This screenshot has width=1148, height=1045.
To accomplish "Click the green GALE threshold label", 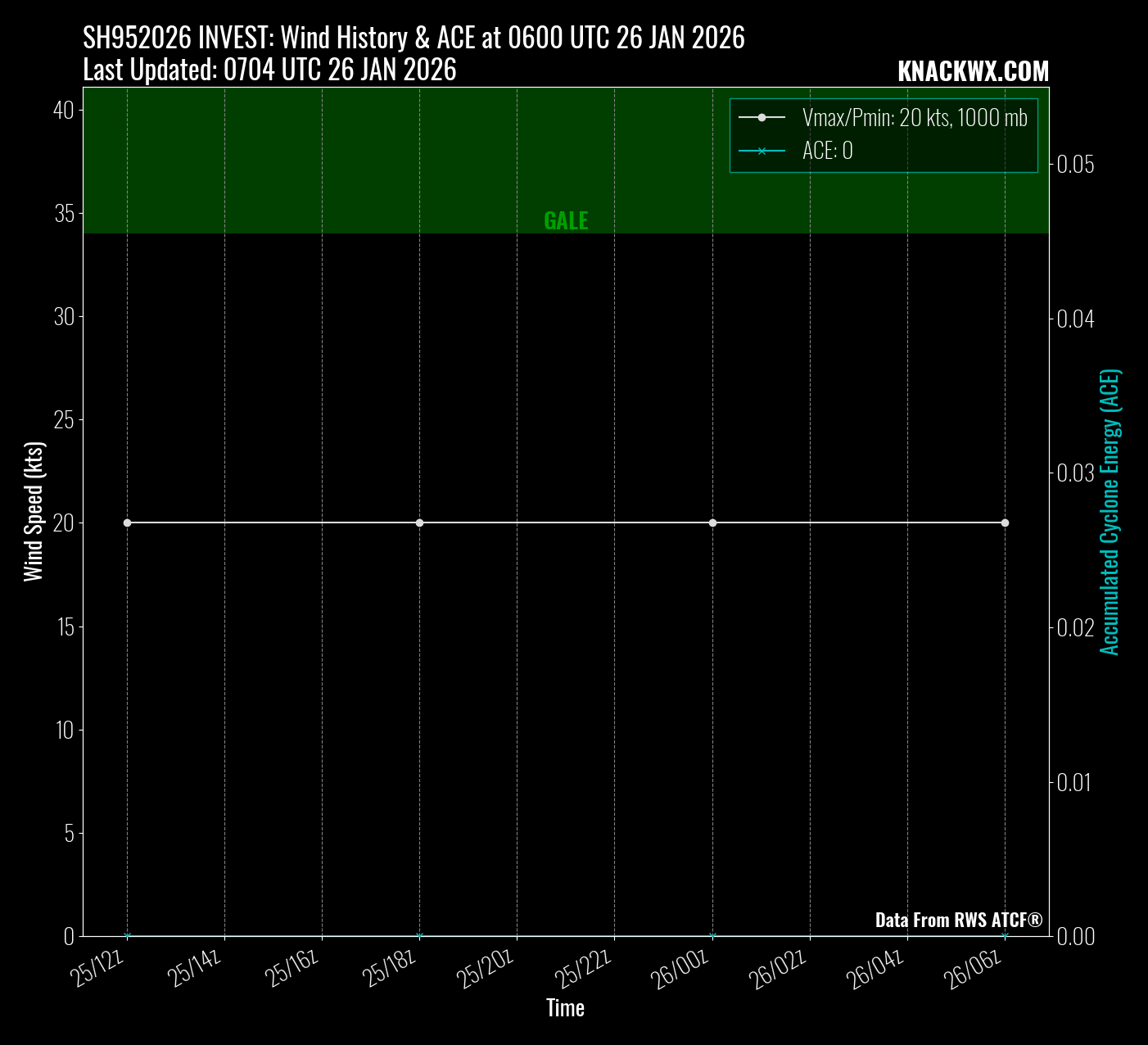I will tap(566, 220).
